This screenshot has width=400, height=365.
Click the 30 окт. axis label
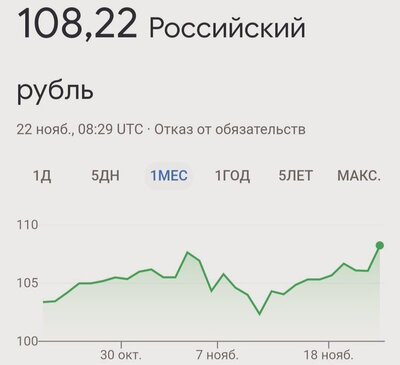(121, 355)
